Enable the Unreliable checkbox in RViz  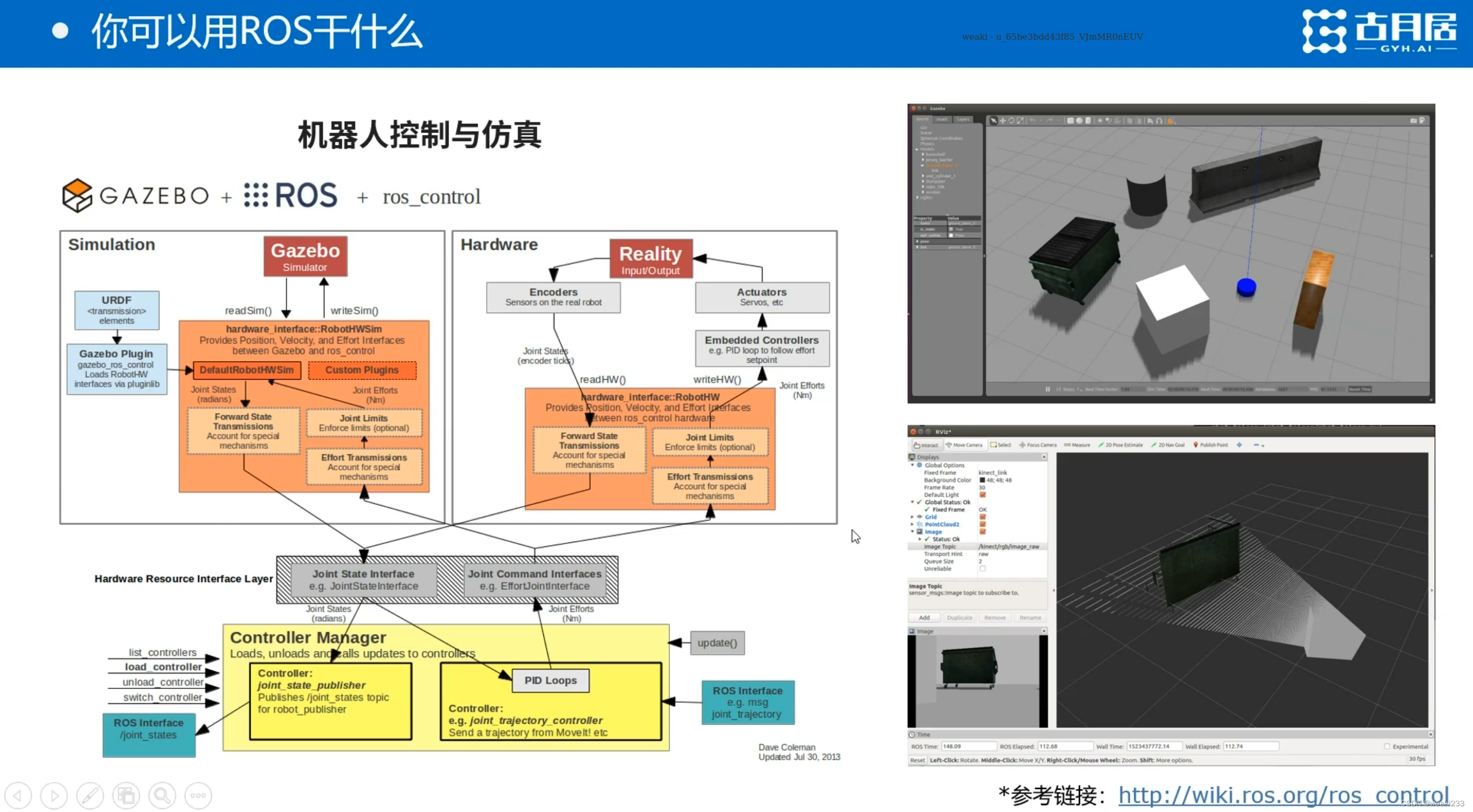pos(983,569)
